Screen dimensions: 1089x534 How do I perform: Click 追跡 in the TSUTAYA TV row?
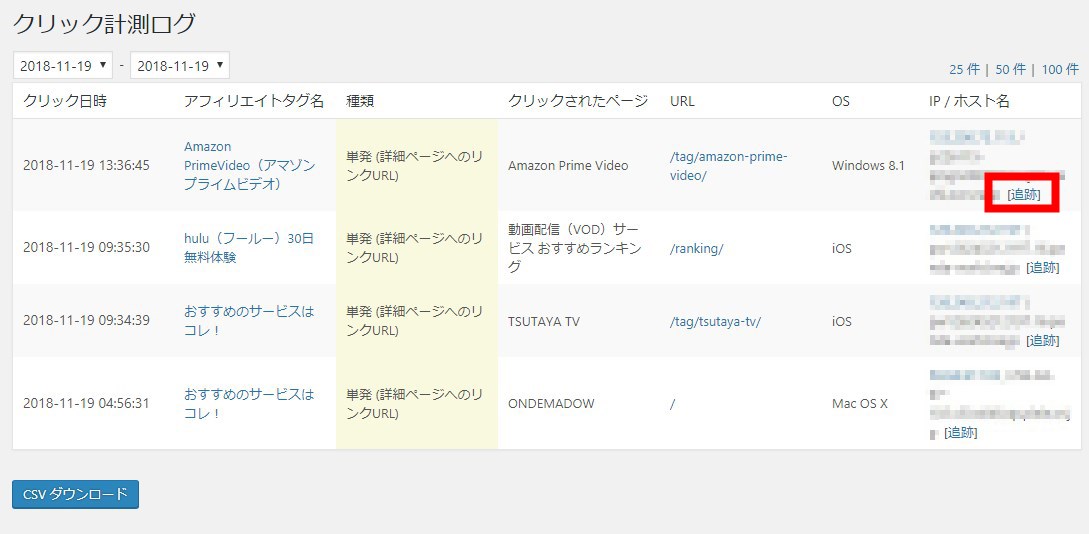1043,340
